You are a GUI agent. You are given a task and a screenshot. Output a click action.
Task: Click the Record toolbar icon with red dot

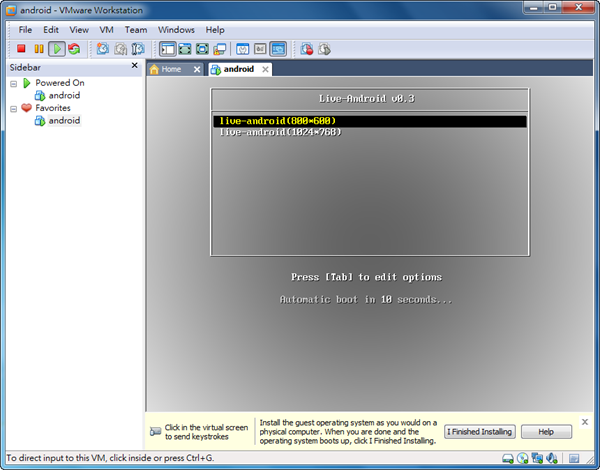[x=307, y=49]
